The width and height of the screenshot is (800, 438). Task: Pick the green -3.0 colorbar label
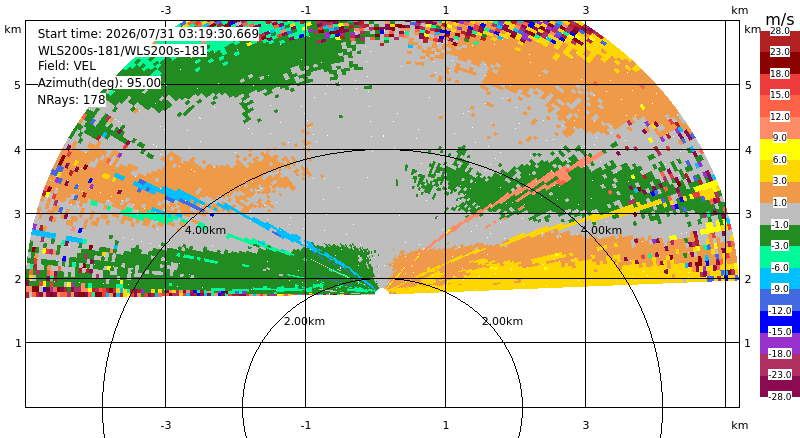[780, 246]
